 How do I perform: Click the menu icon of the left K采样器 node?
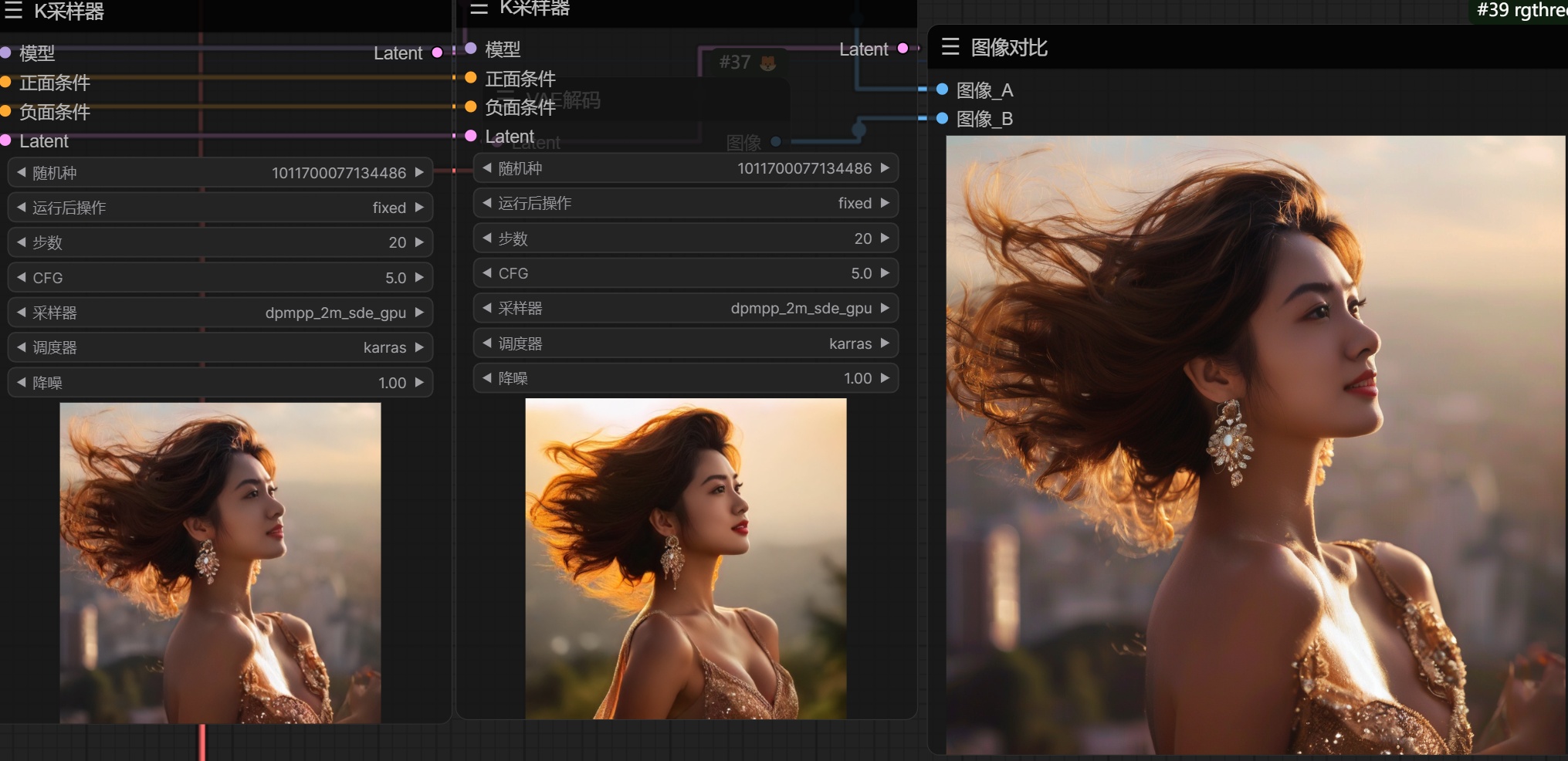13,10
